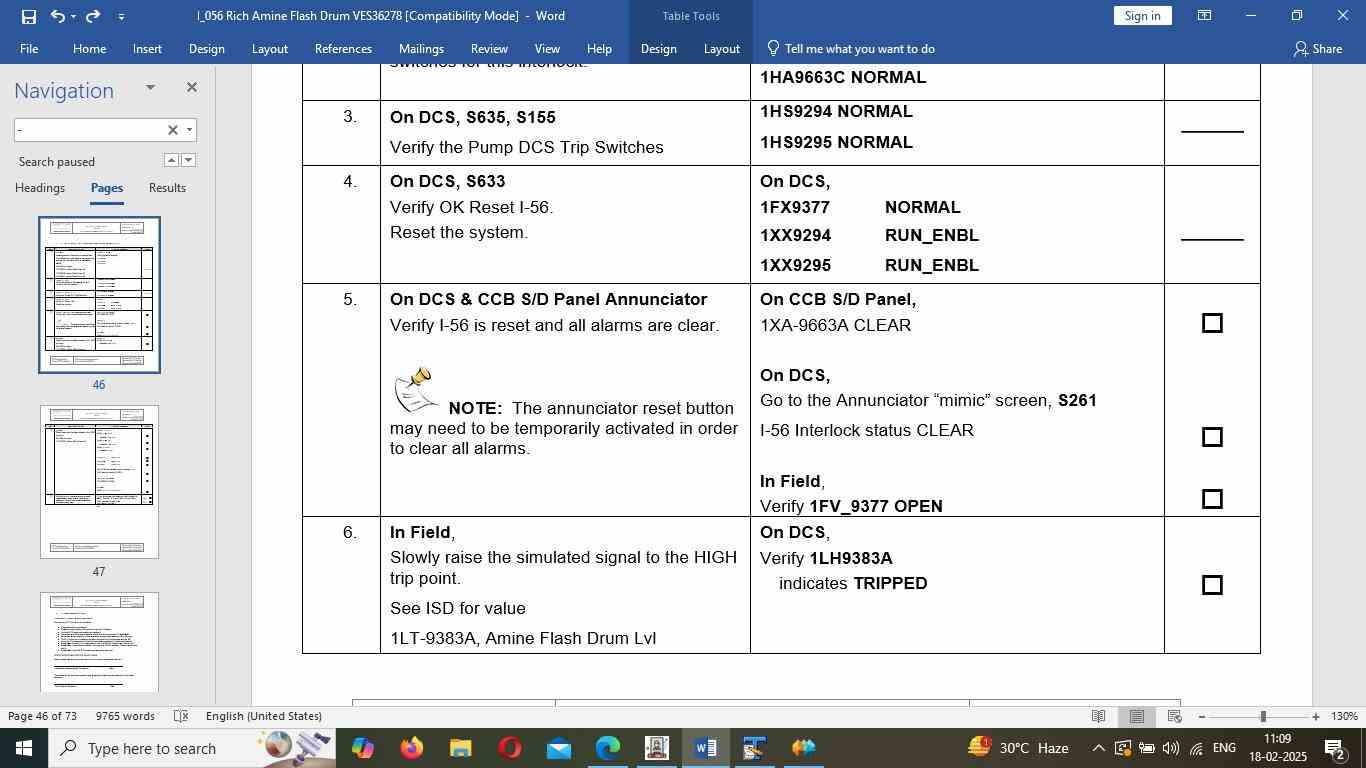Check the 1XA-9663A CLEAR checkbox
Screen dimensions: 1366x768
click(1212, 323)
